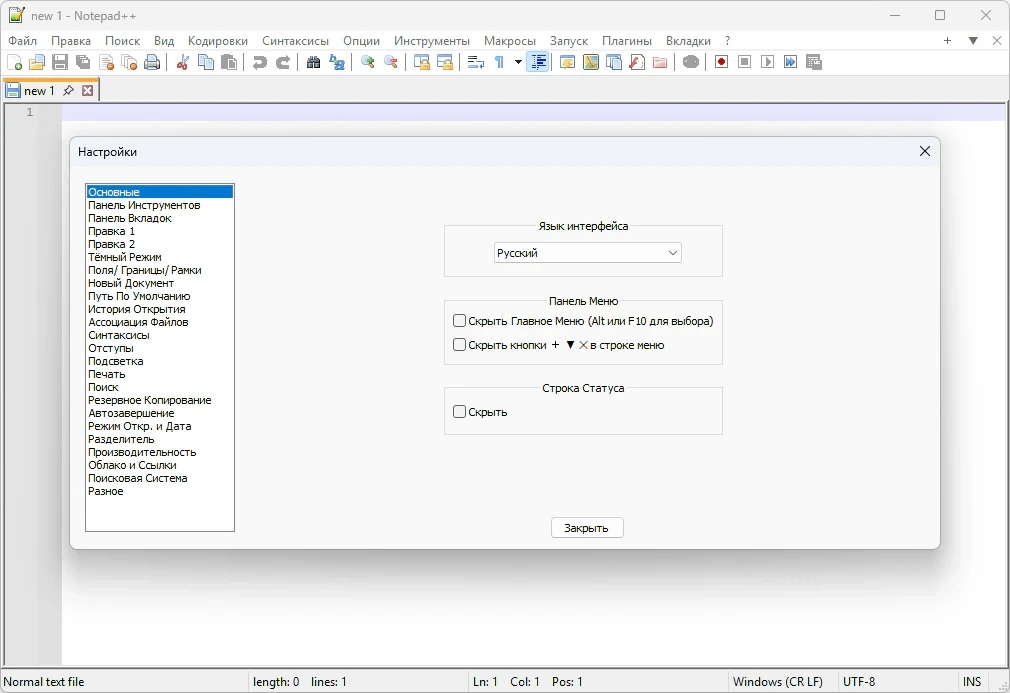The width and height of the screenshot is (1010, 693).
Task: Click the save recorded macro icon
Action: [814, 62]
